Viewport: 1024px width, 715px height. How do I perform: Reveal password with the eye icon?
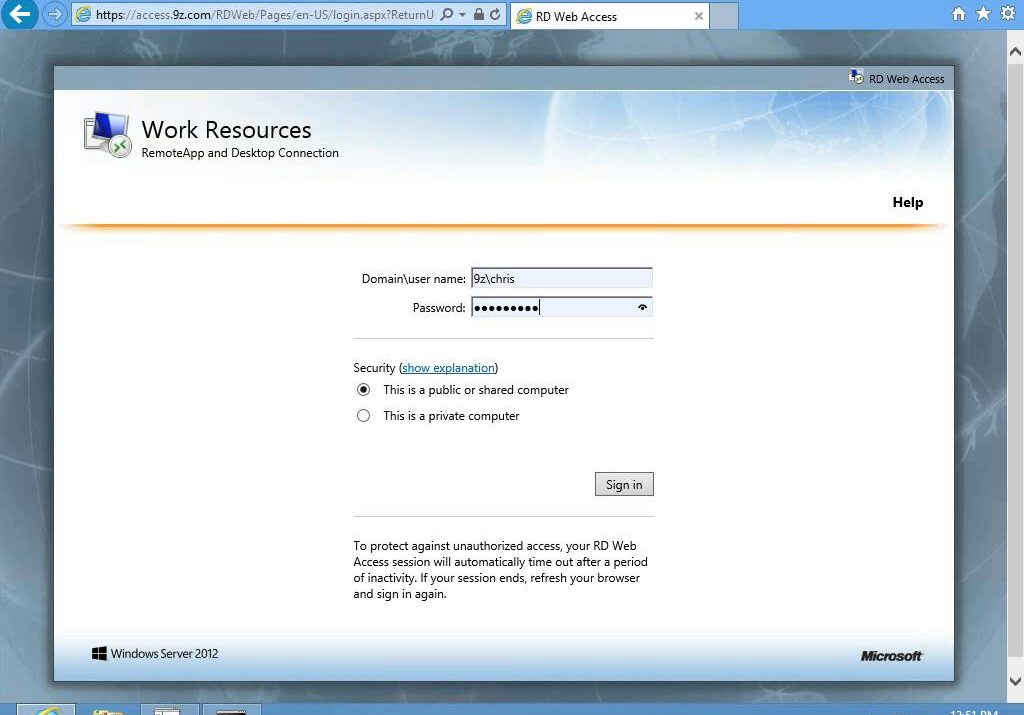click(x=642, y=308)
